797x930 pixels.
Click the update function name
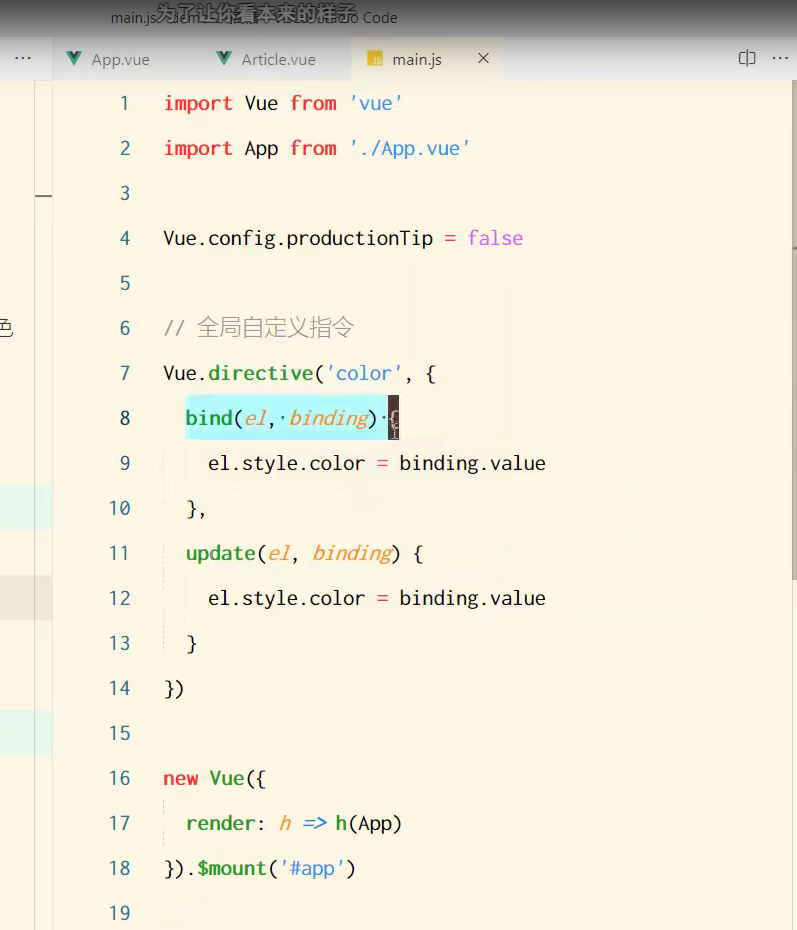221,553
